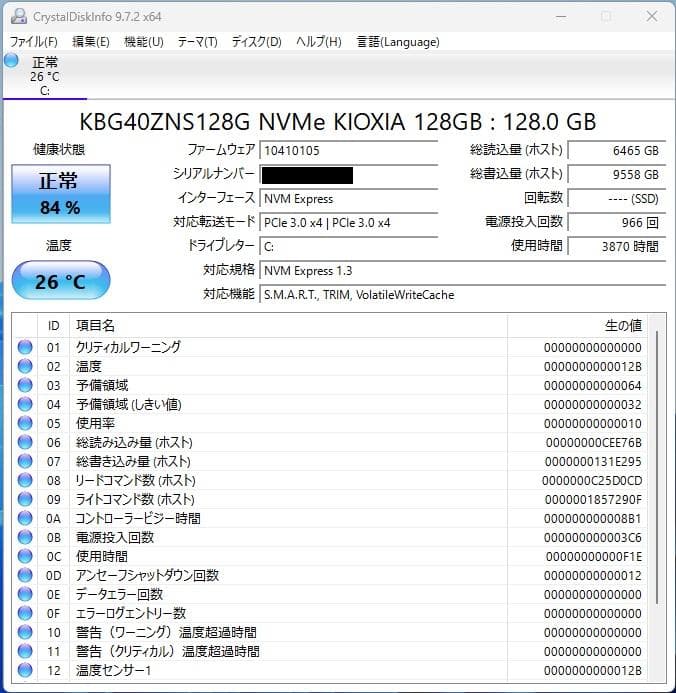Screen dimensions: 676x693
Task: Click status orb for 0C 使用時間 row
Action: (25, 556)
